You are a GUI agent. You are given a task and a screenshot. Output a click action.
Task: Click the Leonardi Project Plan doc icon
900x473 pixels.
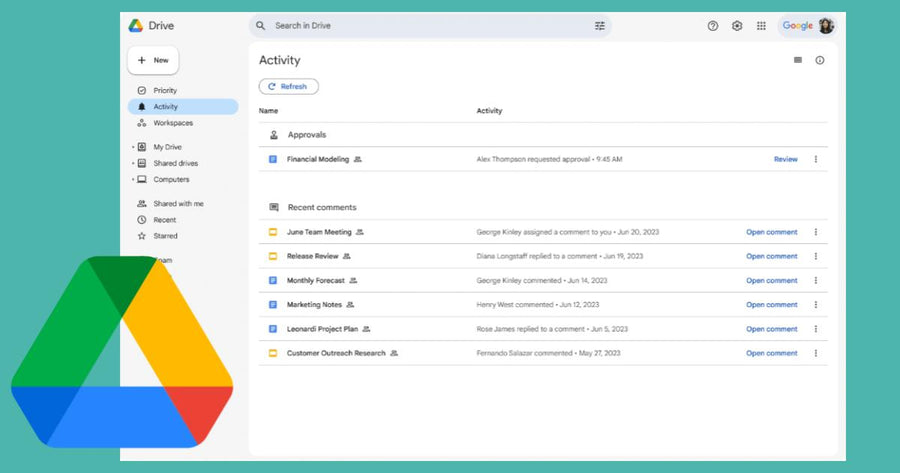pos(273,329)
